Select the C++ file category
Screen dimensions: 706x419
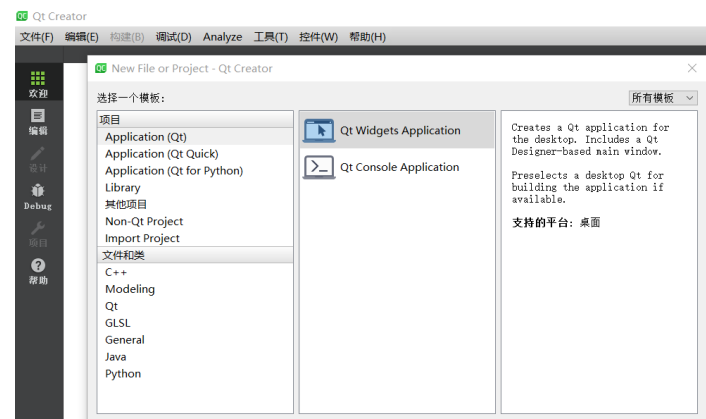(195, 272)
